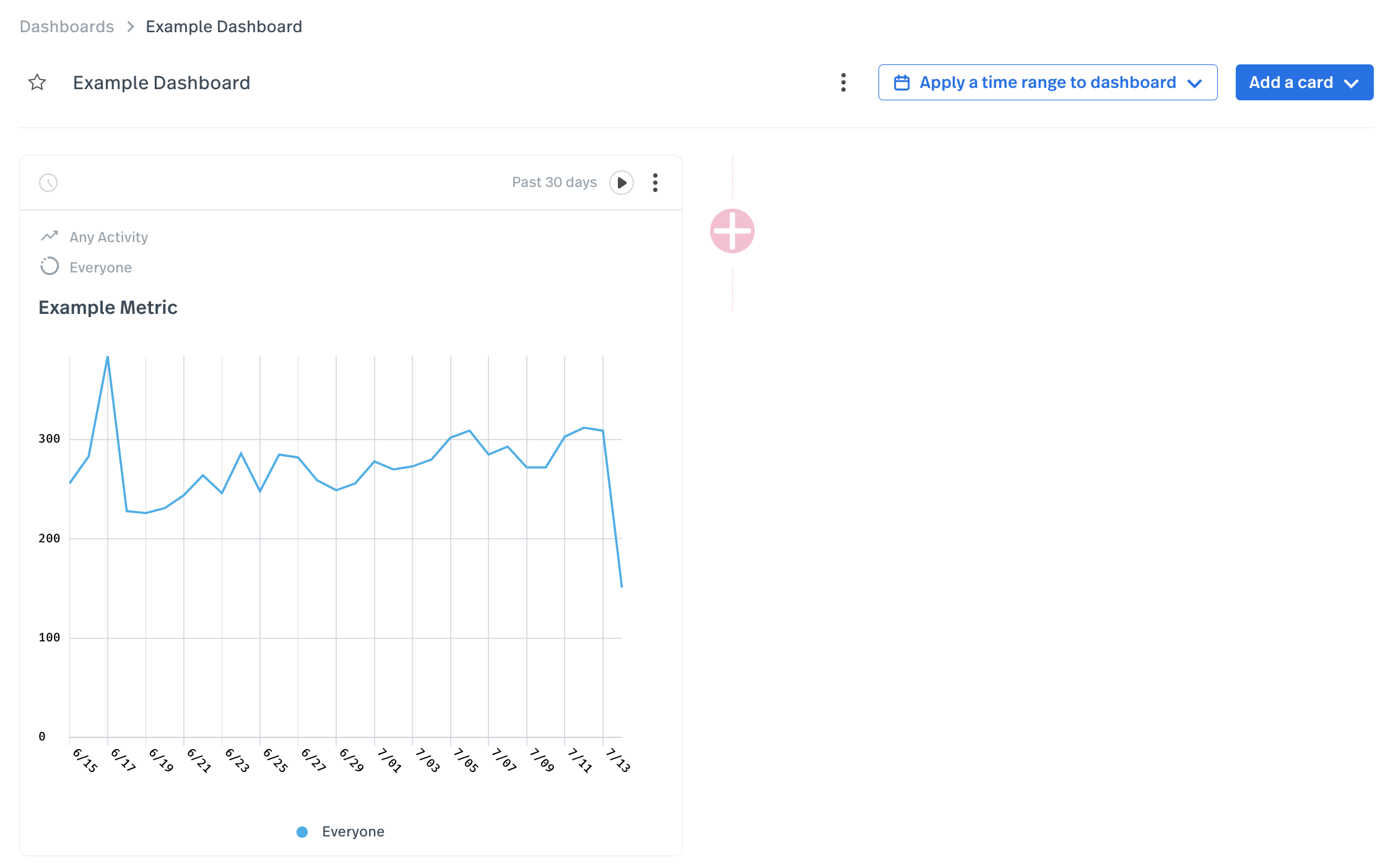
Task: Click the Any Activity trend line icon
Action: (x=50, y=237)
